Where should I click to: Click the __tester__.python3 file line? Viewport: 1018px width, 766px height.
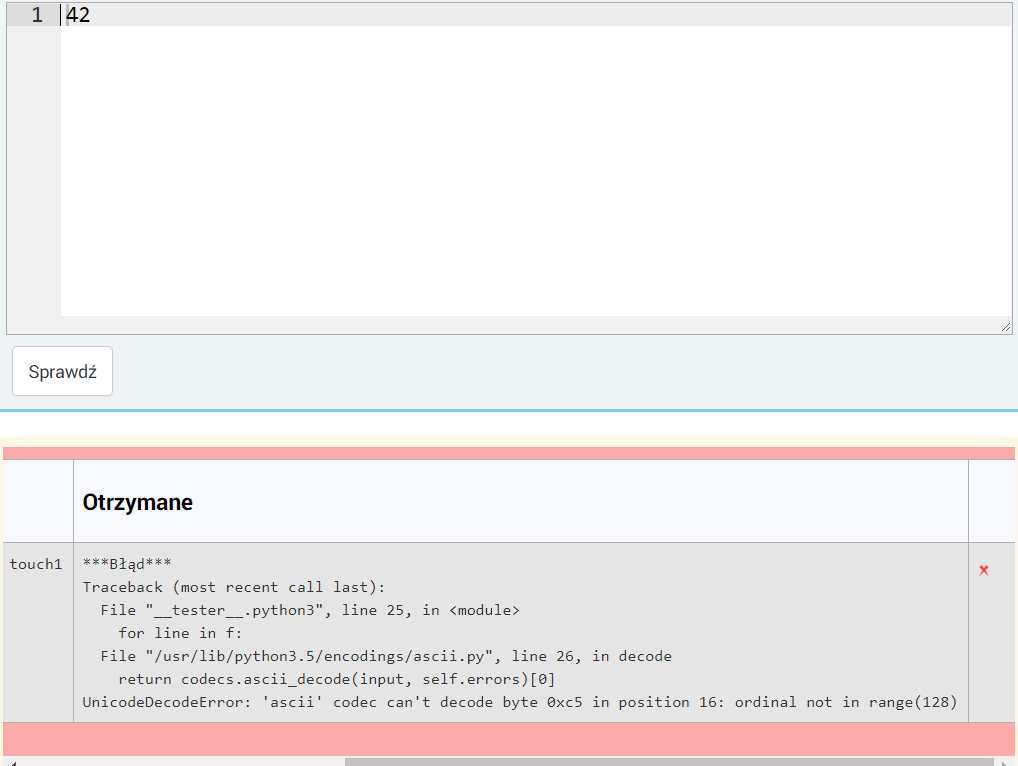click(310, 610)
